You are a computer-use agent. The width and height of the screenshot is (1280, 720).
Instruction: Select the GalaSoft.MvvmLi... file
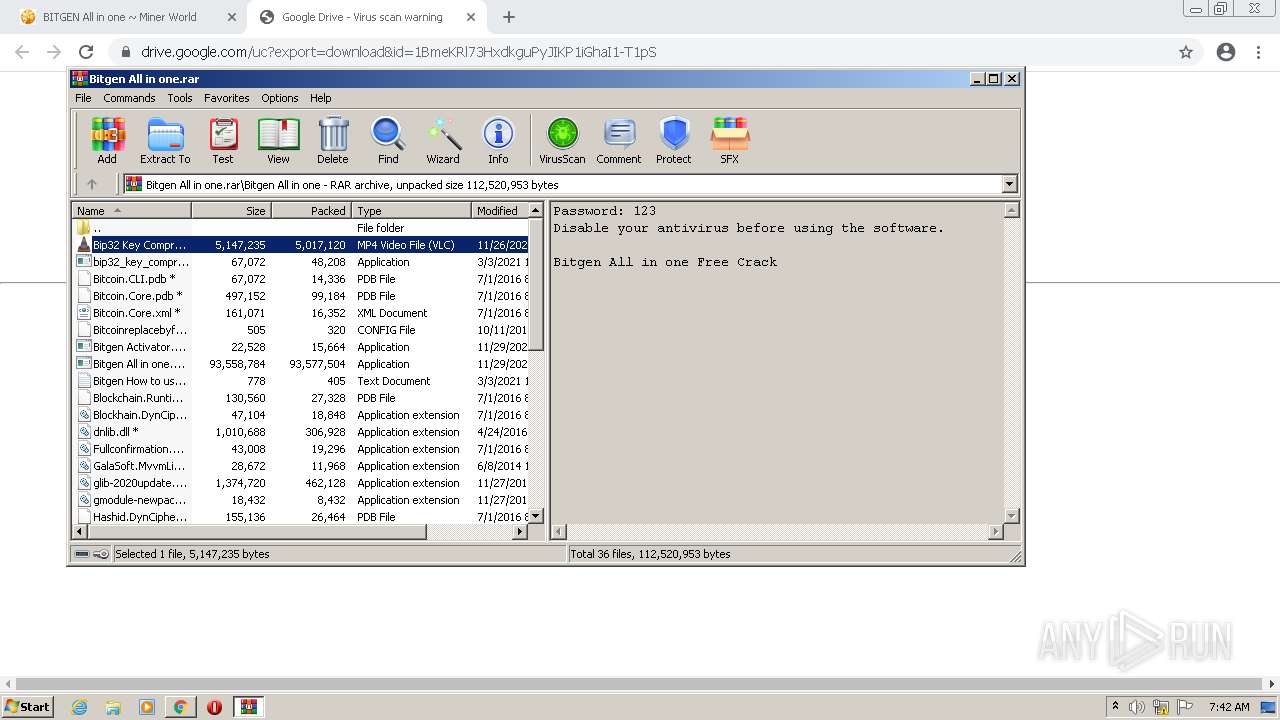pyautogui.click(x=300, y=466)
